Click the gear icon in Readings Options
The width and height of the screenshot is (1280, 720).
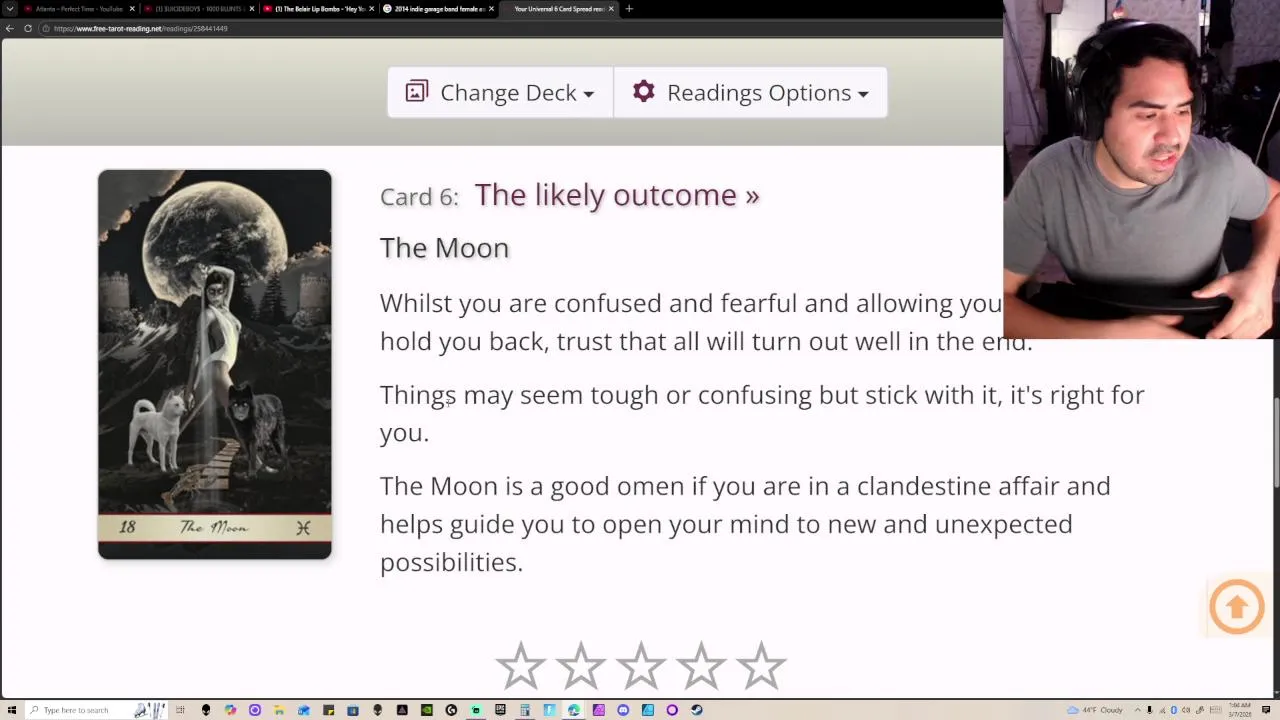point(644,91)
